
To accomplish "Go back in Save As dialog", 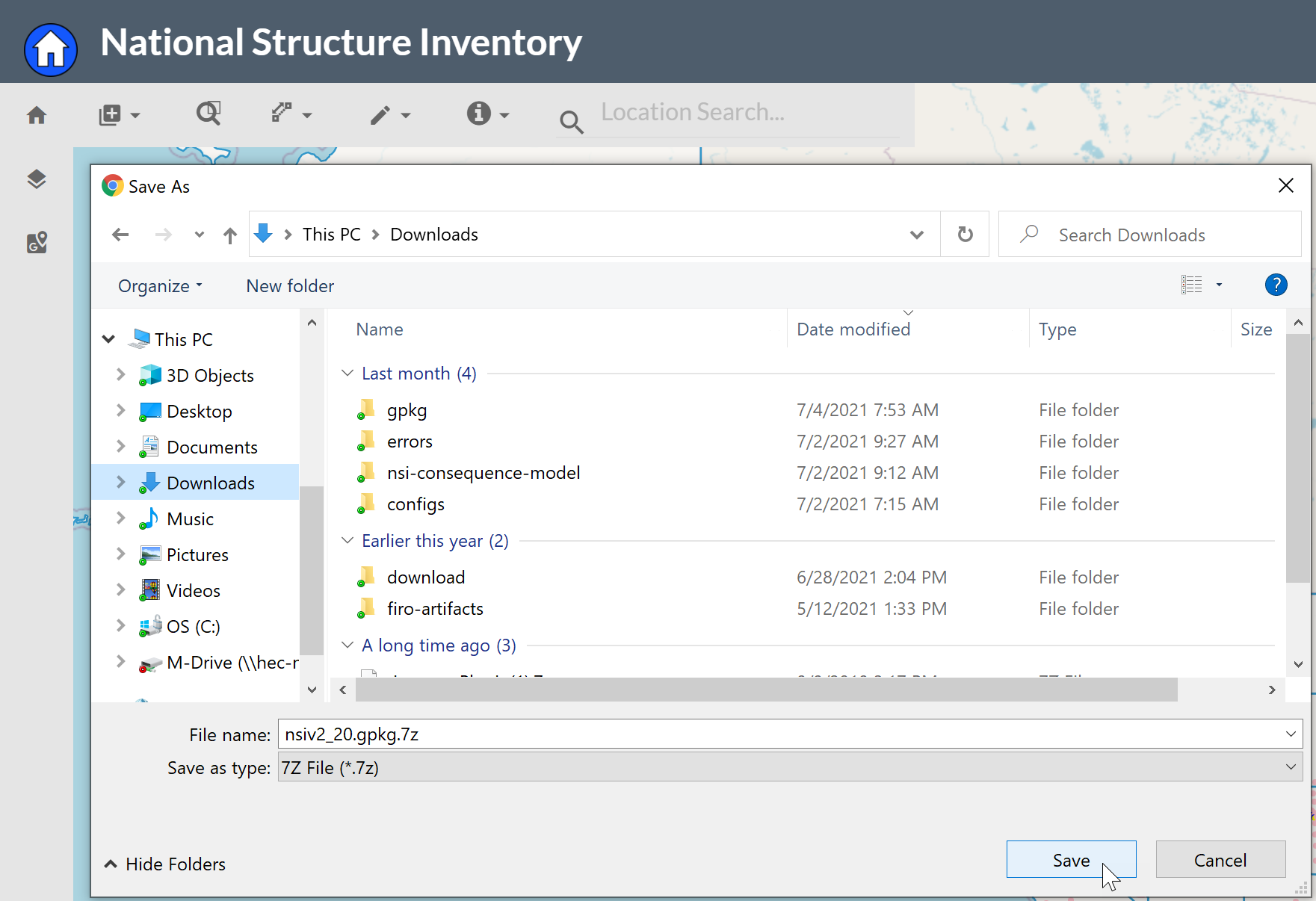I will click(x=120, y=235).
